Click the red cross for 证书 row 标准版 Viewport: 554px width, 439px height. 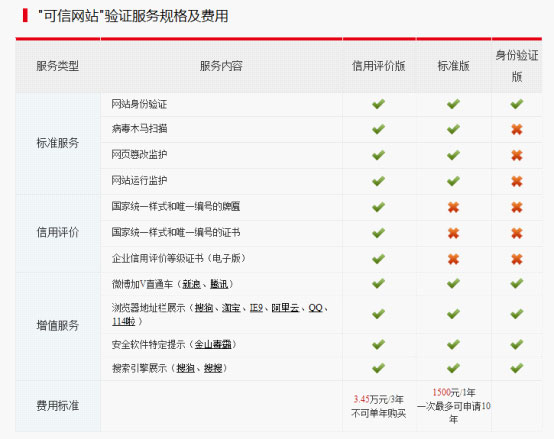[453, 233]
